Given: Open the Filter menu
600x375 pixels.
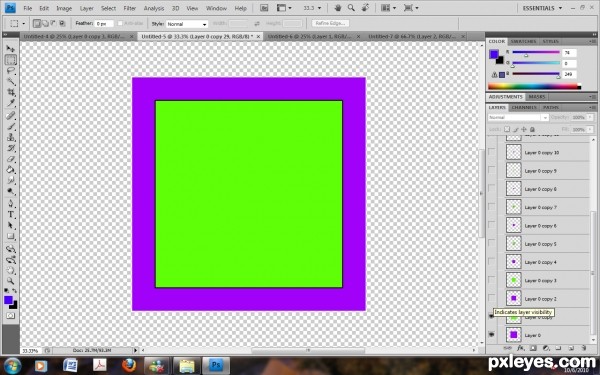Looking at the screenshot, I should pos(129,8).
